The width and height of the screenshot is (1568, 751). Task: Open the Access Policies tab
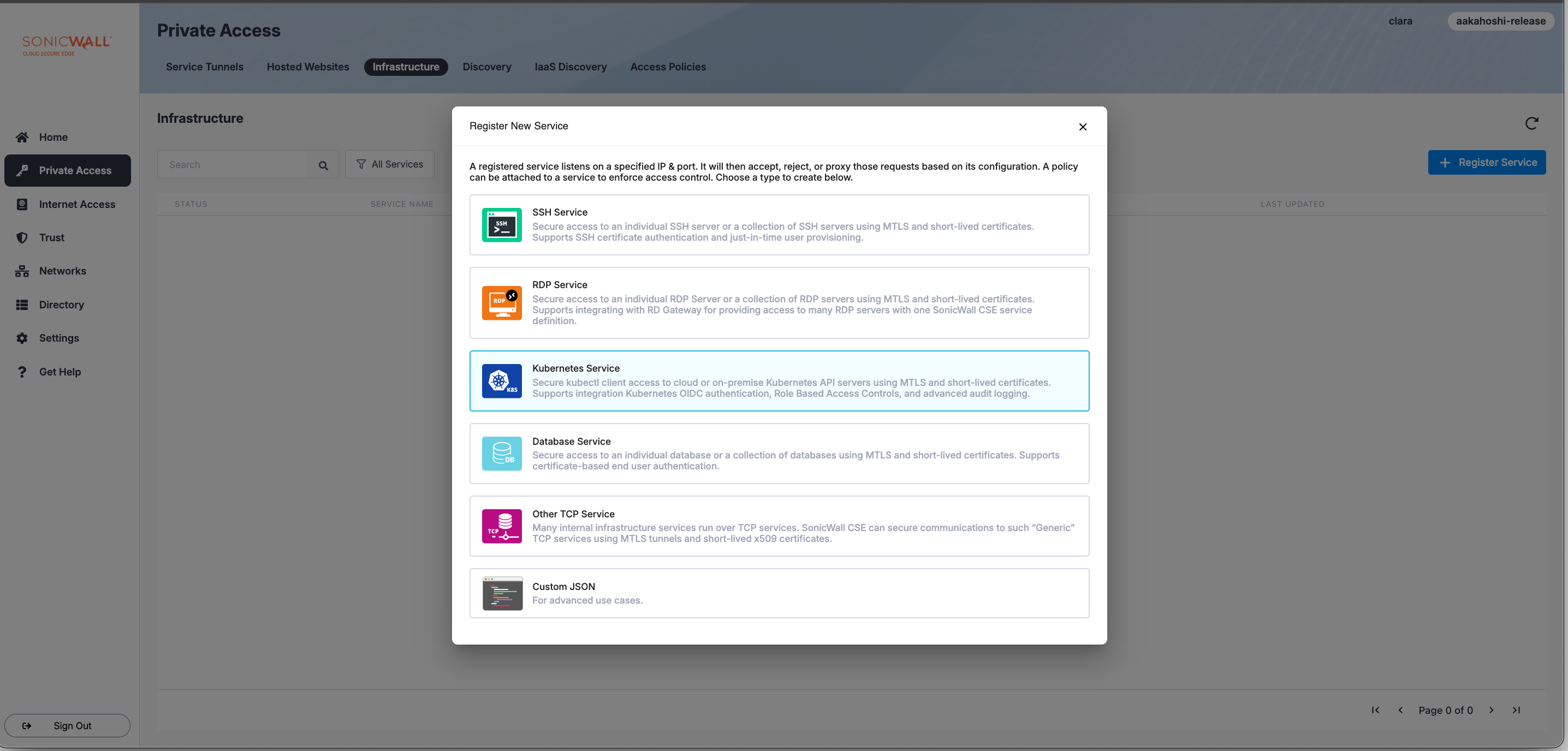tap(668, 67)
